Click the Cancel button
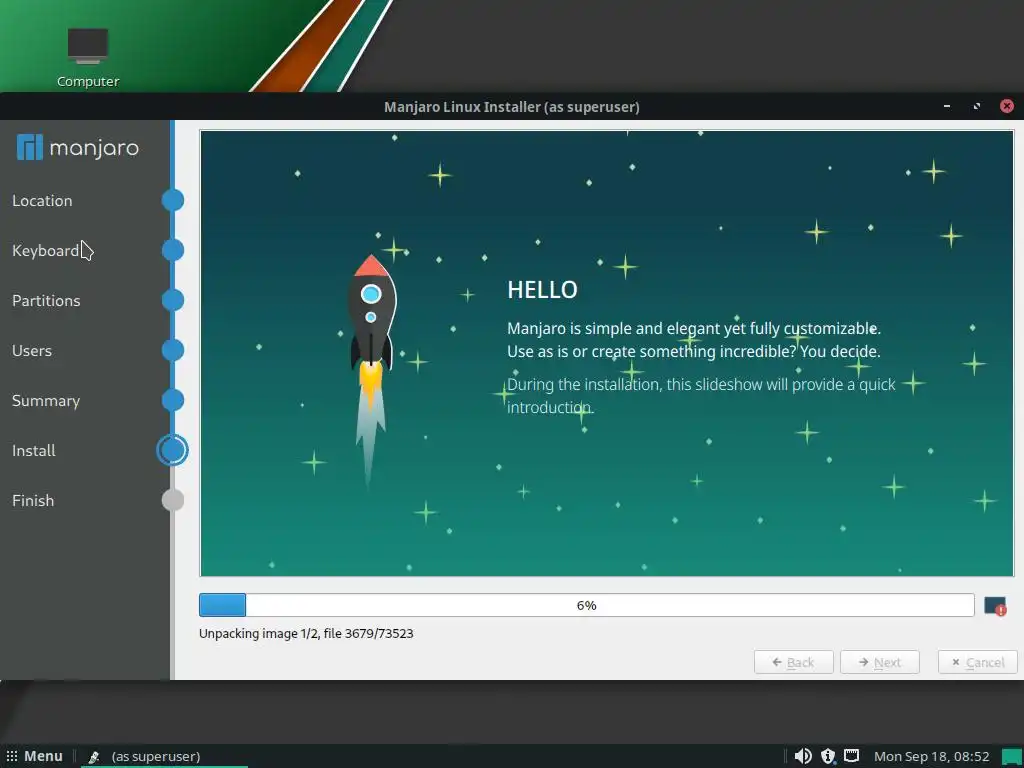1024x768 pixels. (978, 662)
